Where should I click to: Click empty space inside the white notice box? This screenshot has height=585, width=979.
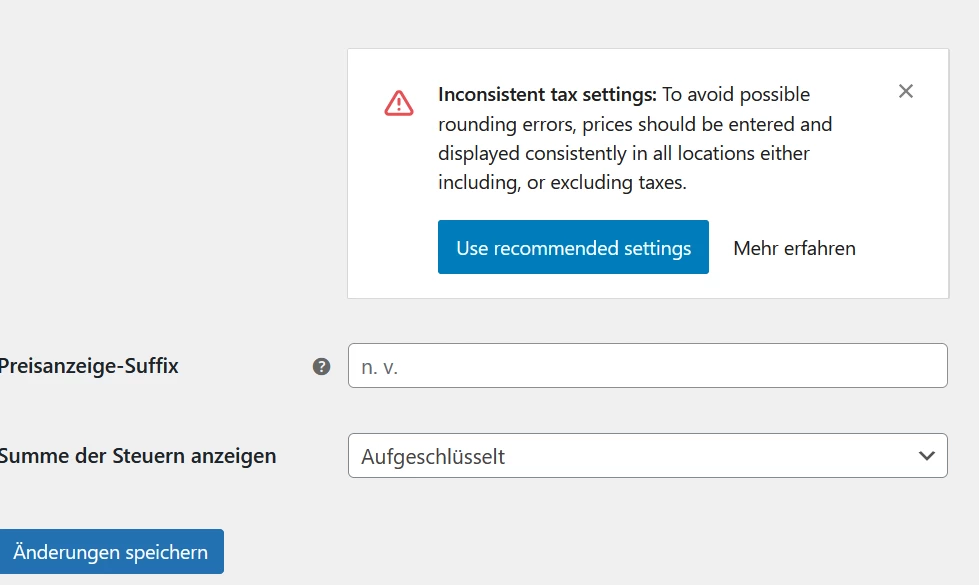[x=887, y=181]
